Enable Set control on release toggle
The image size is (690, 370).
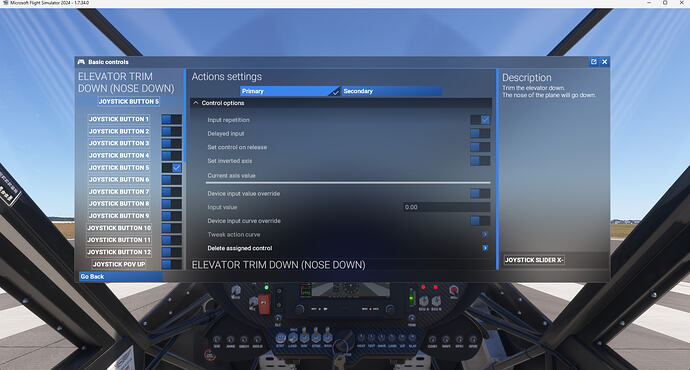[480, 147]
